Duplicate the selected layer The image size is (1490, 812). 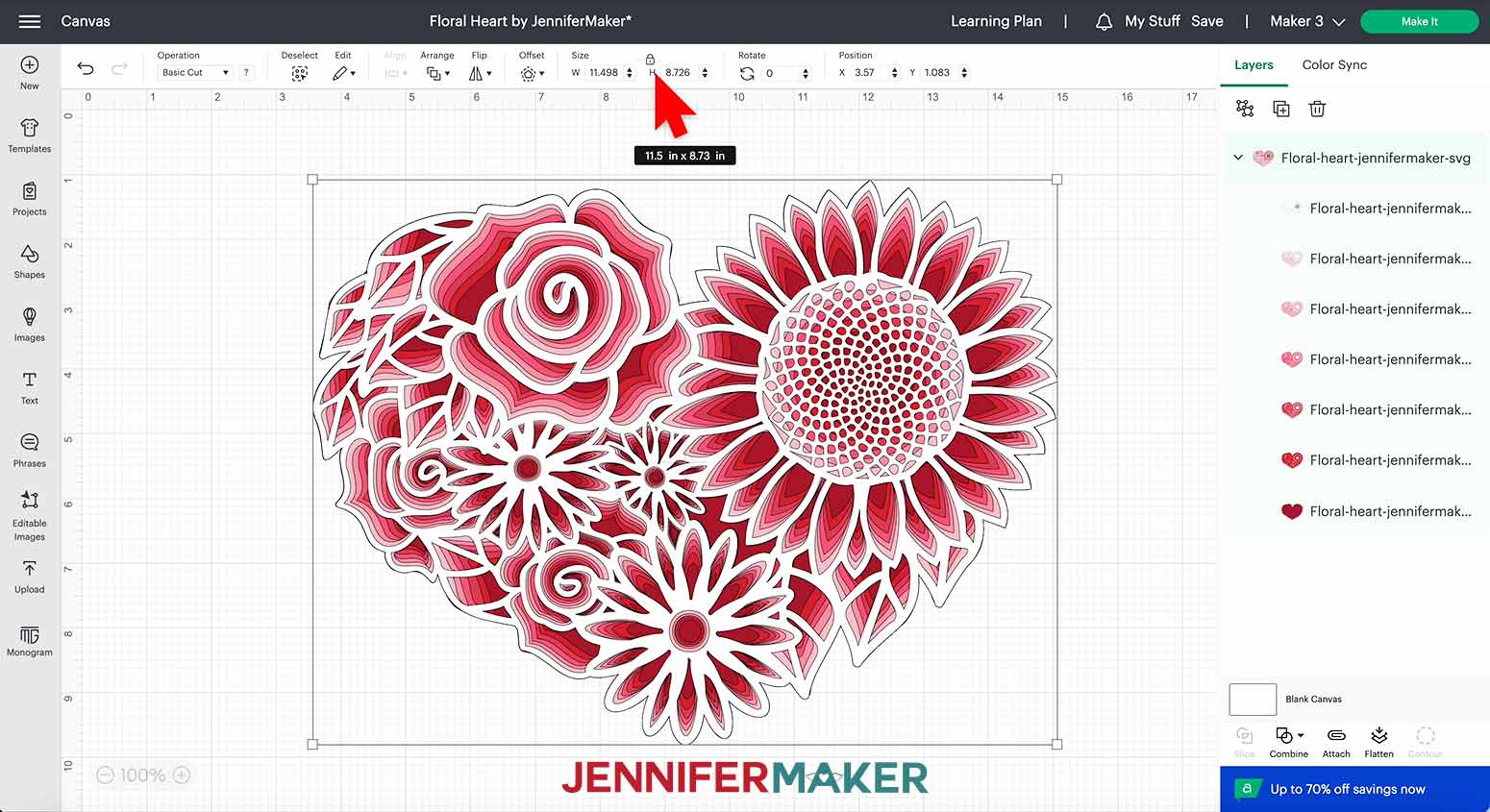[x=1281, y=109]
